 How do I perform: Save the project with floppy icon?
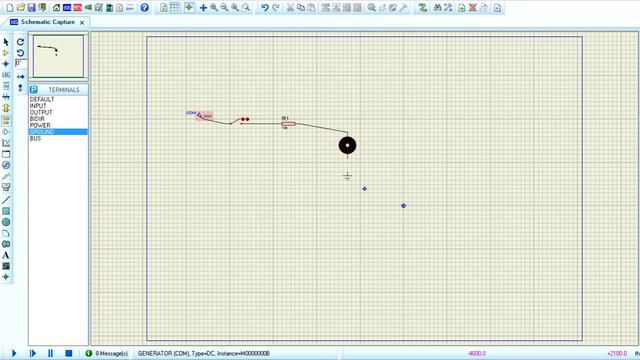pyautogui.click(x=31, y=7)
